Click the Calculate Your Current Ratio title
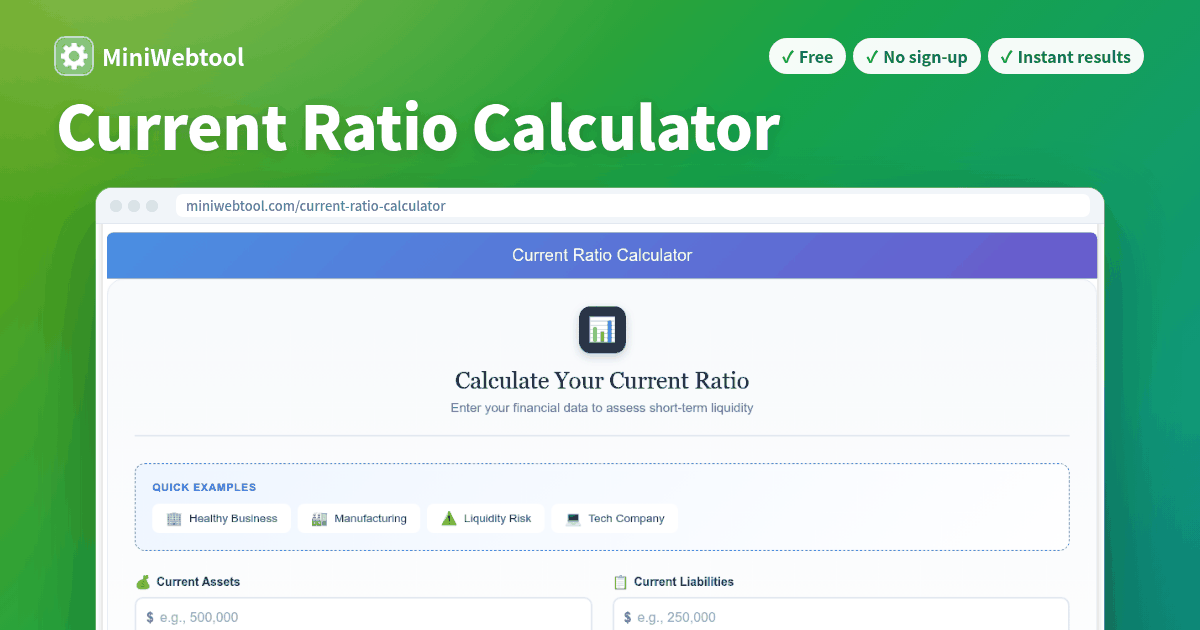Viewport: 1200px width, 630px height. [x=602, y=381]
